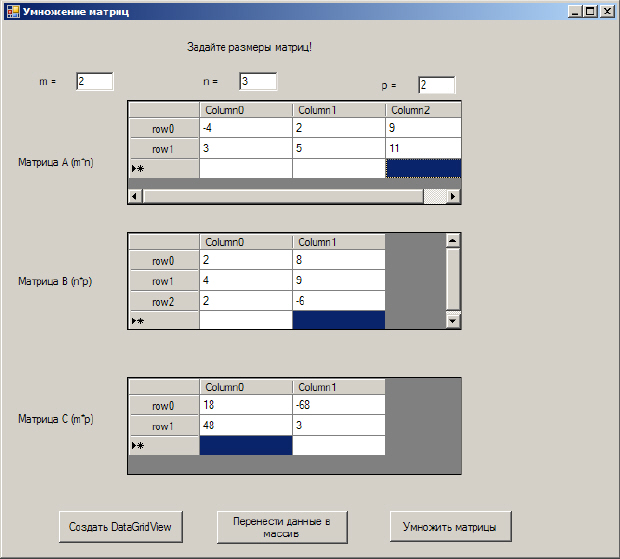This screenshot has width=620, height=559.
Task: Select Matrix A cell with value 11
Action: click(x=423, y=148)
